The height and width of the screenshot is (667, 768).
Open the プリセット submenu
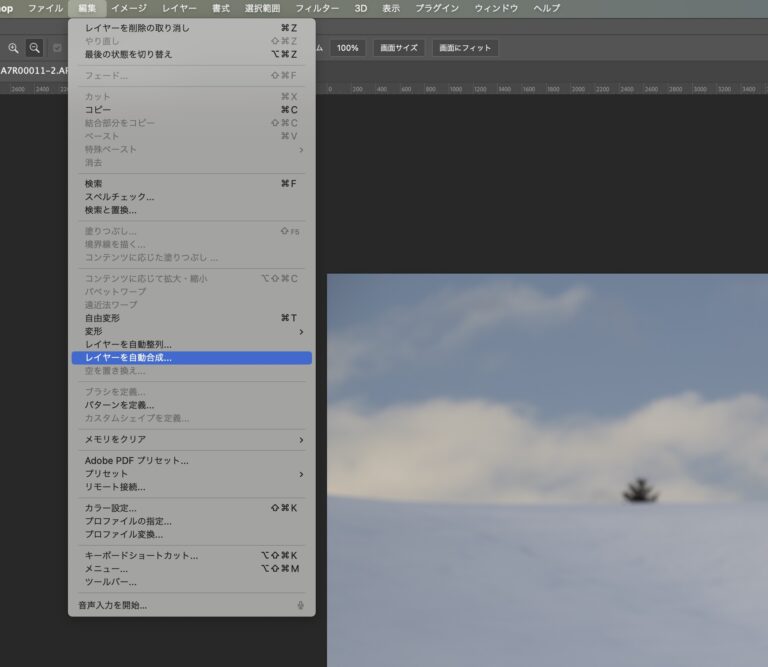300,474
